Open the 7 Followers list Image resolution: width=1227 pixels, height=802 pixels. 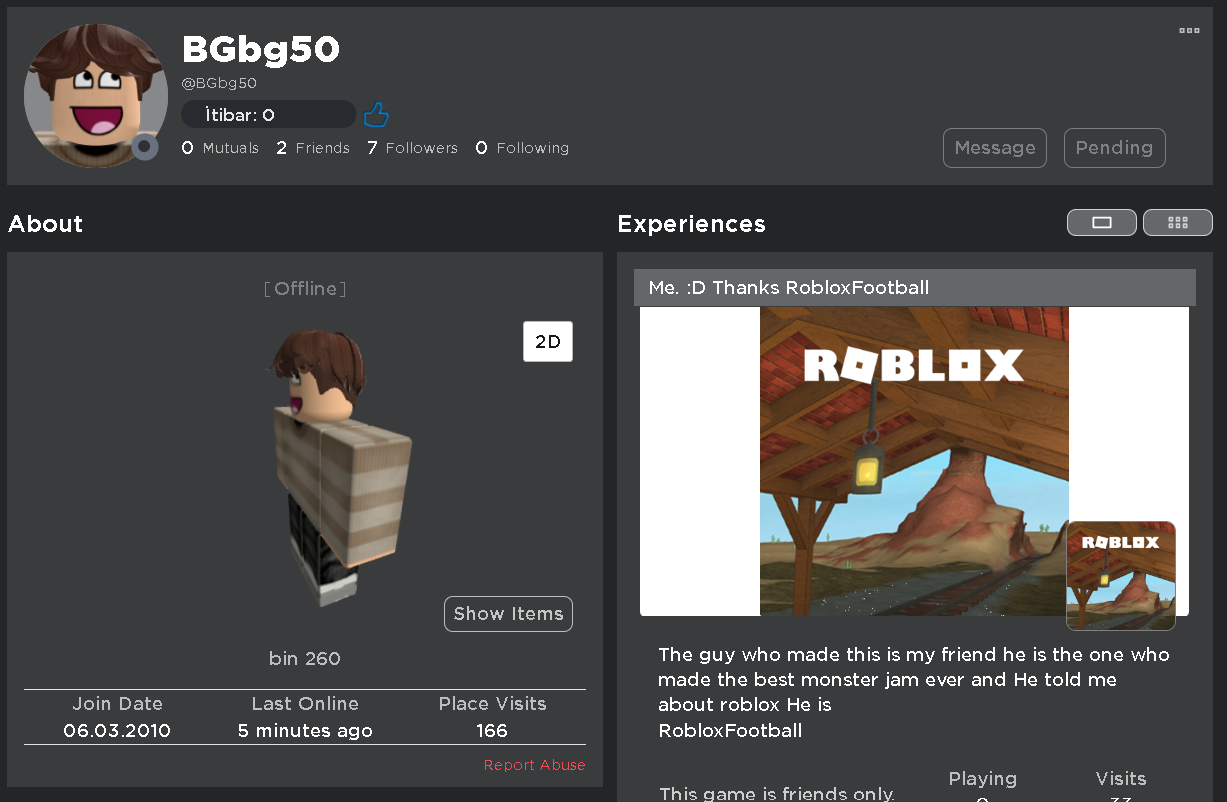[412, 148]
